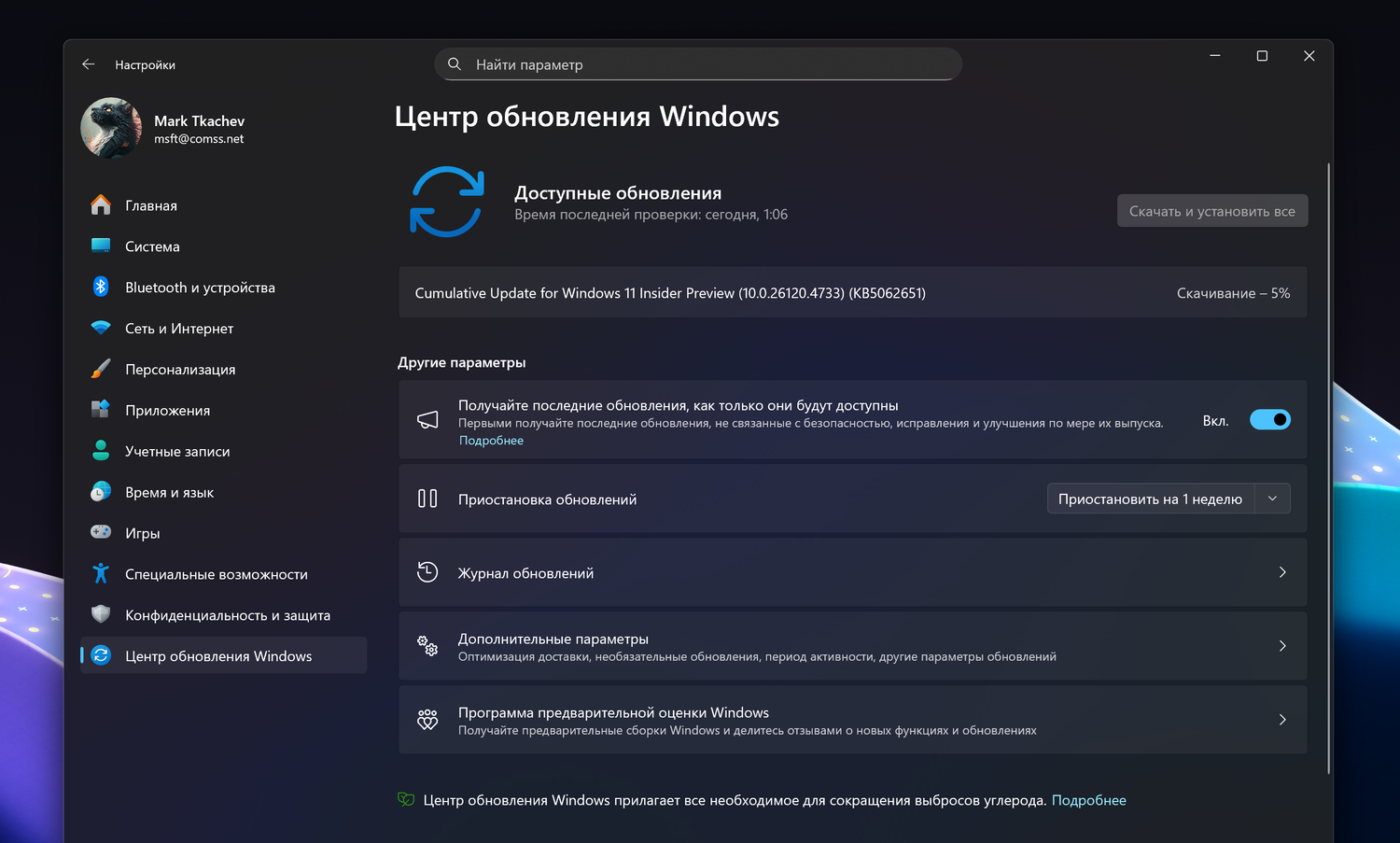Click the Центр обновления Windows sidebar icon

click(101, 656)
